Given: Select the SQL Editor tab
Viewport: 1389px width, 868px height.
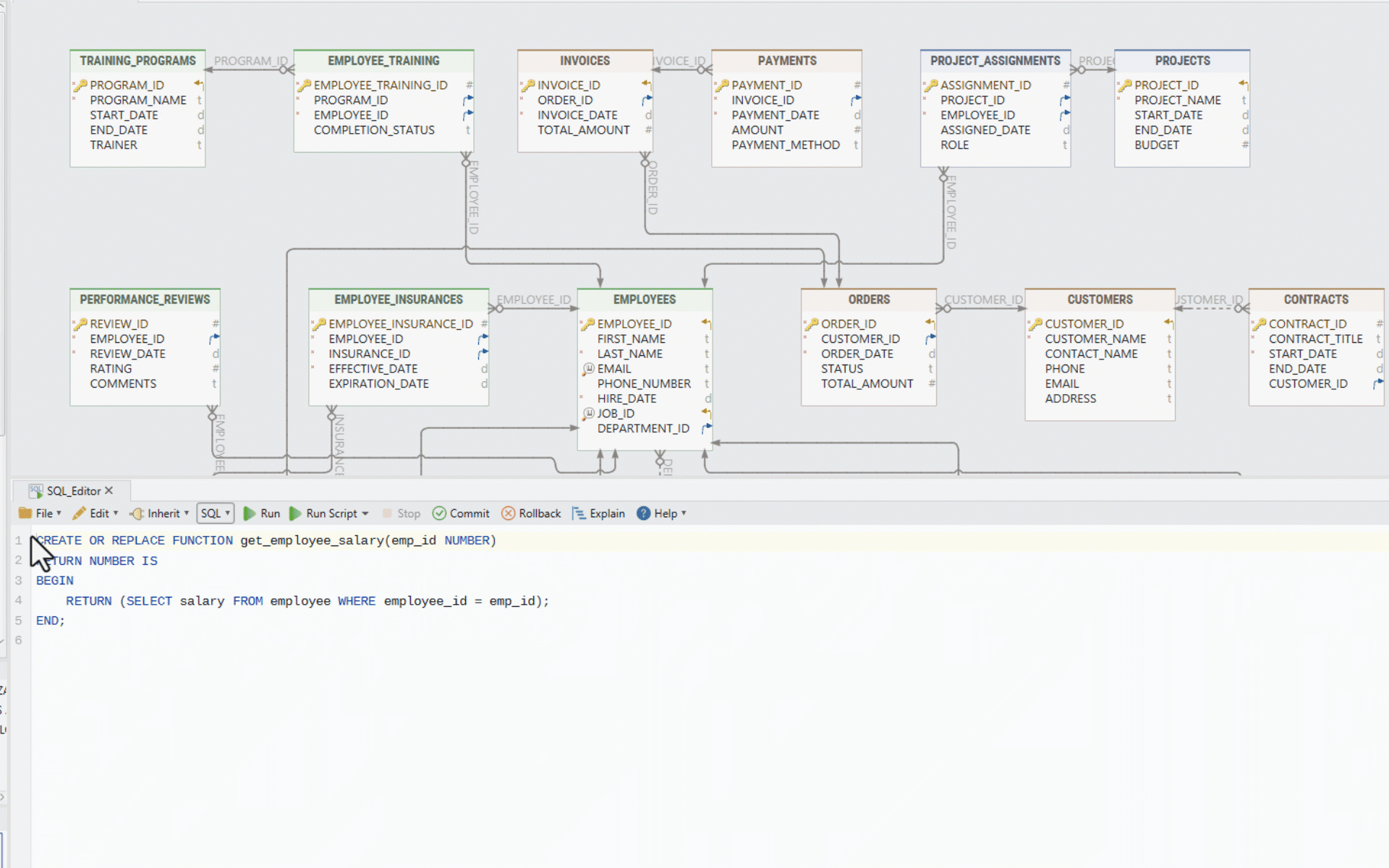Looking at the screenshot, I should coord(71,490).
